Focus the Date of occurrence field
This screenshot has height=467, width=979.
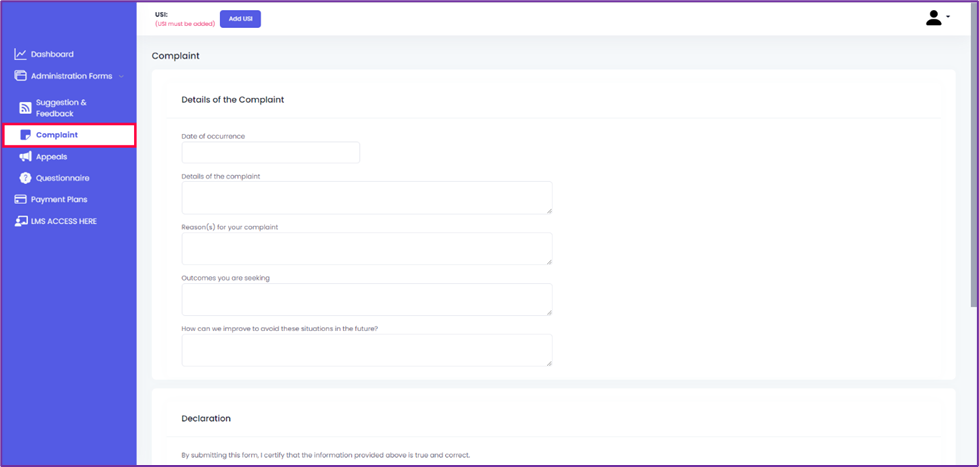(270, 152)
